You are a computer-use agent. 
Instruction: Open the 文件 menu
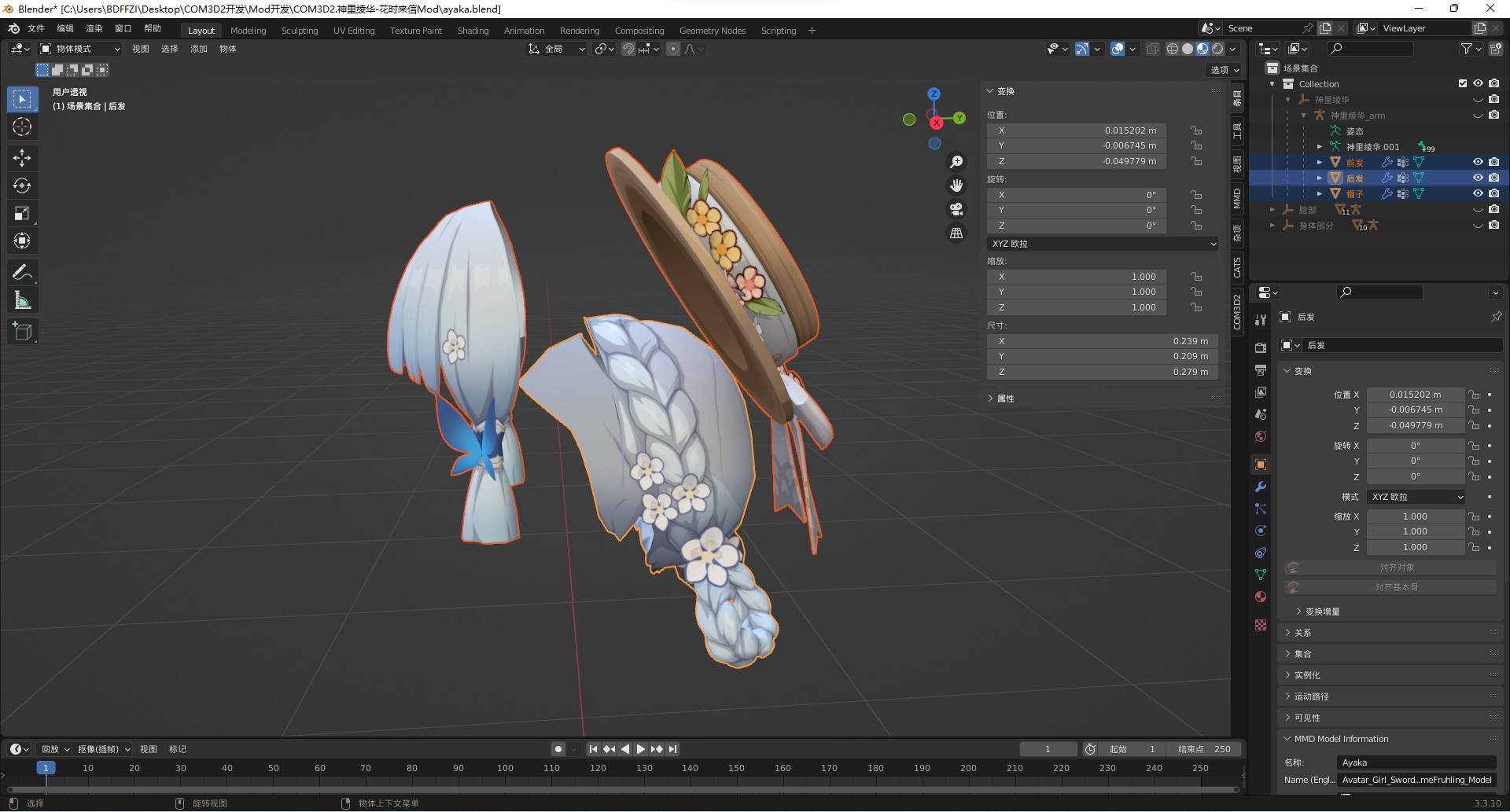pos(36,28)
